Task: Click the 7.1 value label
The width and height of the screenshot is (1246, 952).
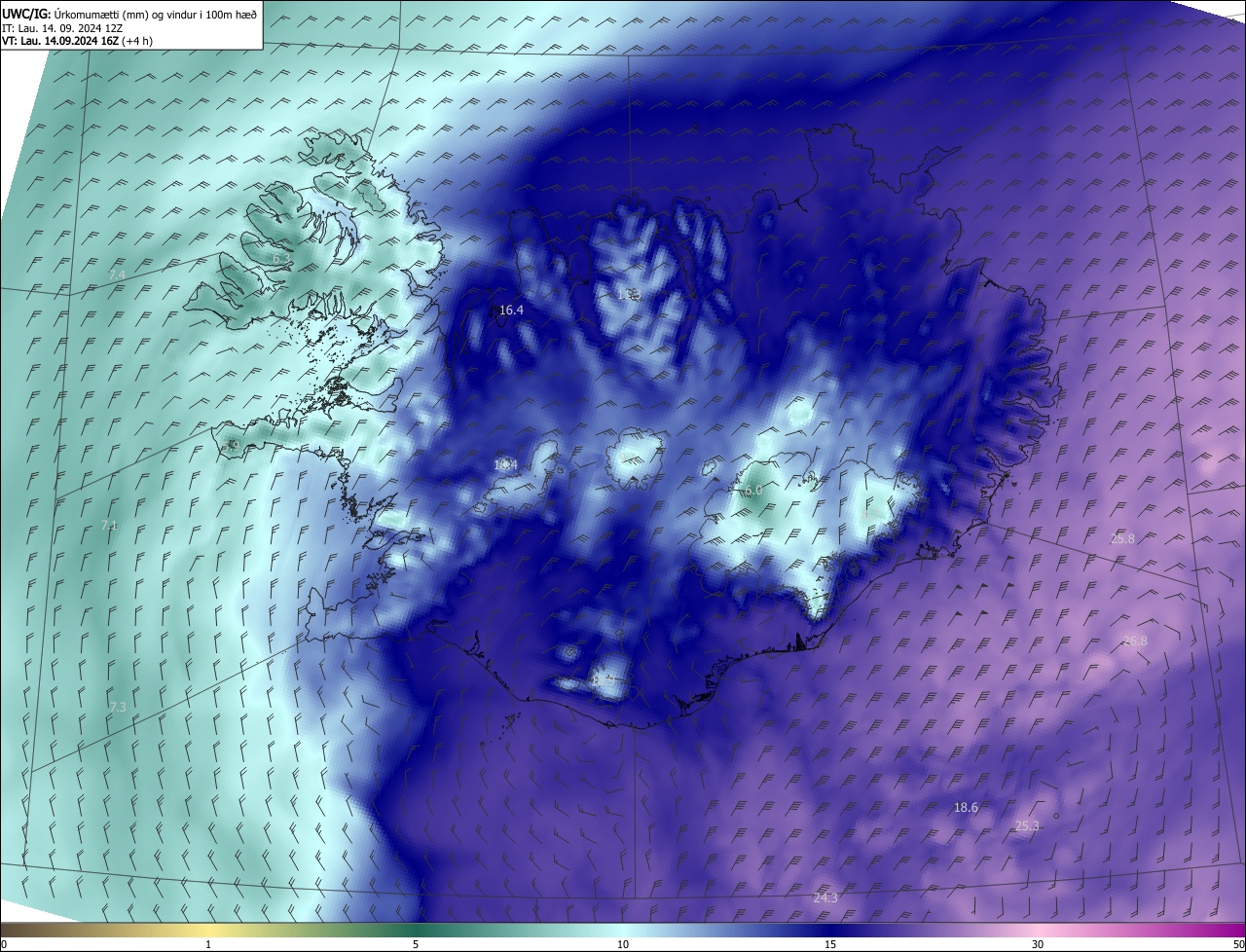Action: pos(109,526)
